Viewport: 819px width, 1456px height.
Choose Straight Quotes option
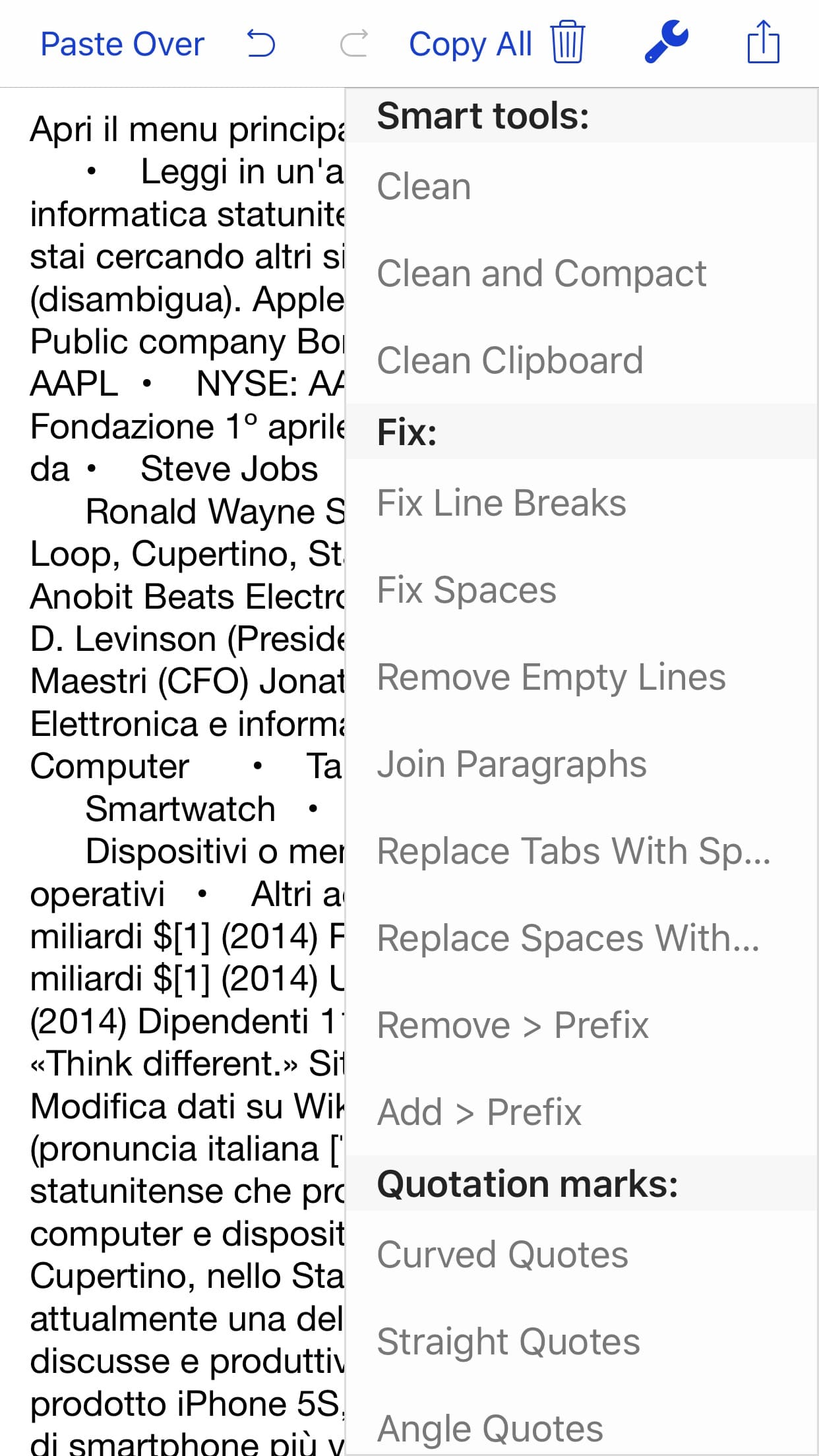point(508,1342)
